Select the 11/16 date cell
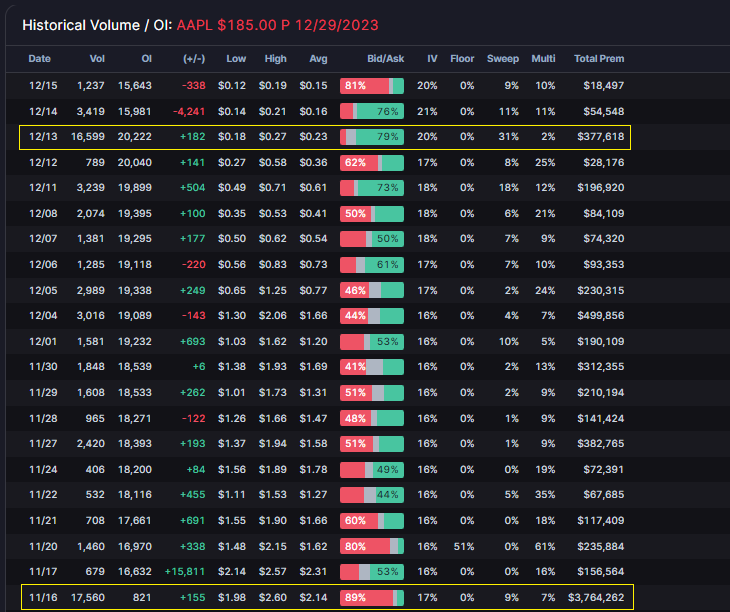The image size is (730, 612). pyautogui.click(x=43, y=598)
